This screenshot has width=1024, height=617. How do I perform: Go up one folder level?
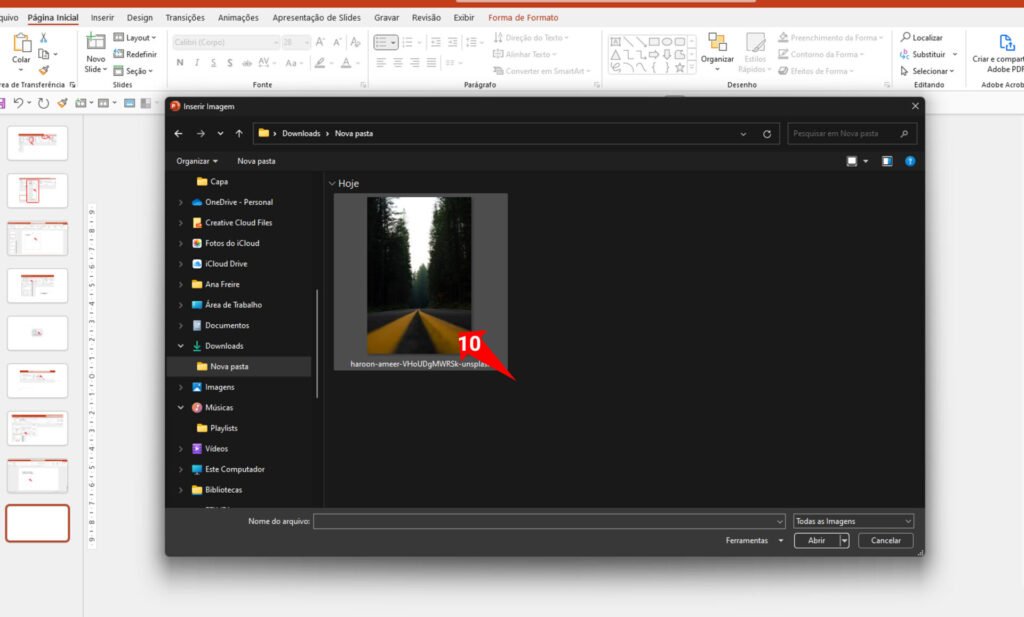[239, 134]
